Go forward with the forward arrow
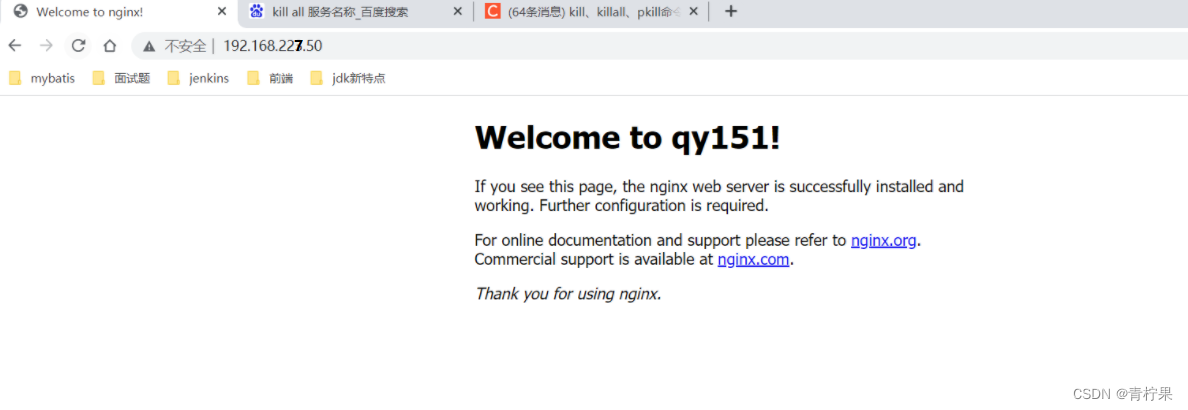 point(46,45)
